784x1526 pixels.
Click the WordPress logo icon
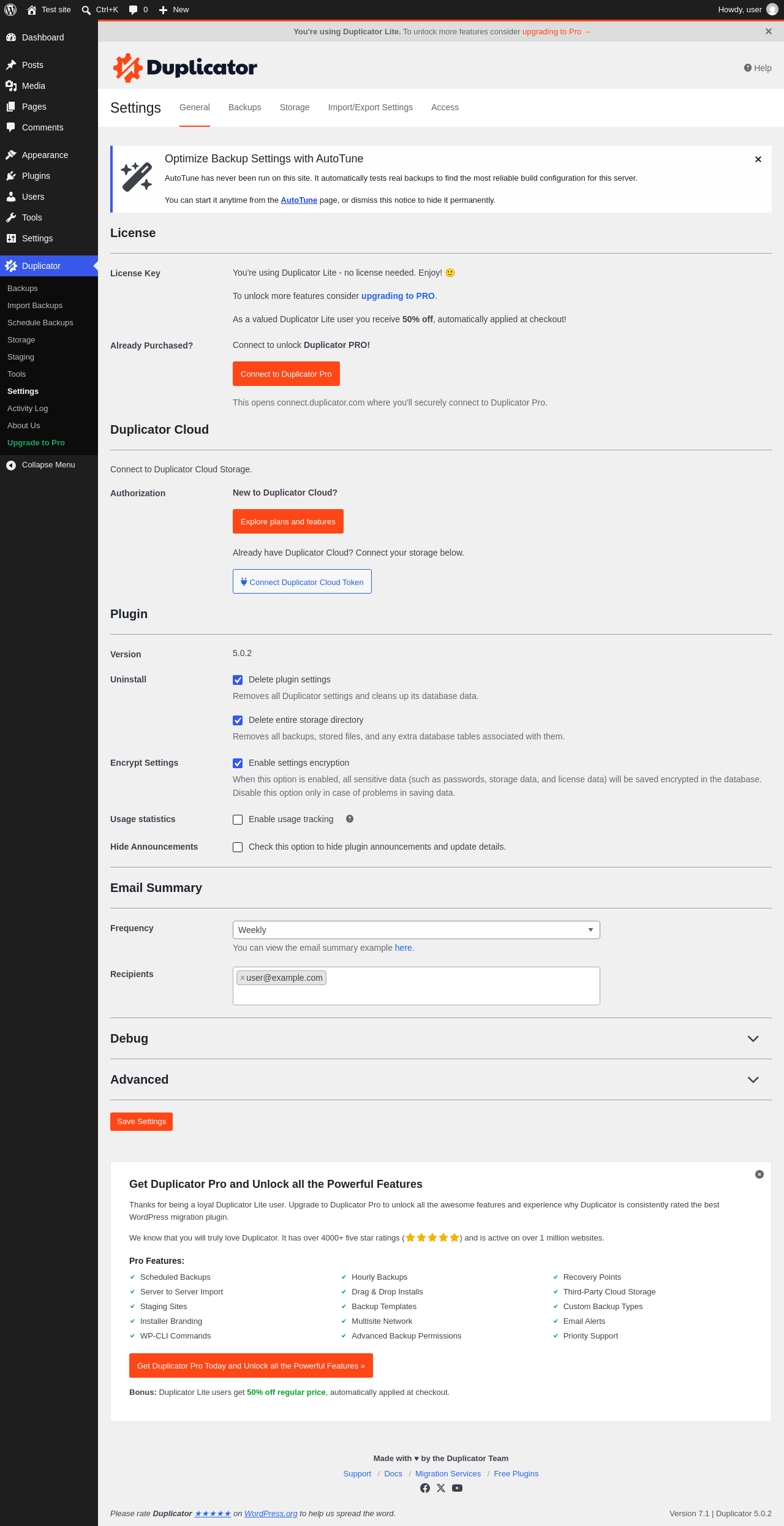pyautogui.click(x=10, y=10)
